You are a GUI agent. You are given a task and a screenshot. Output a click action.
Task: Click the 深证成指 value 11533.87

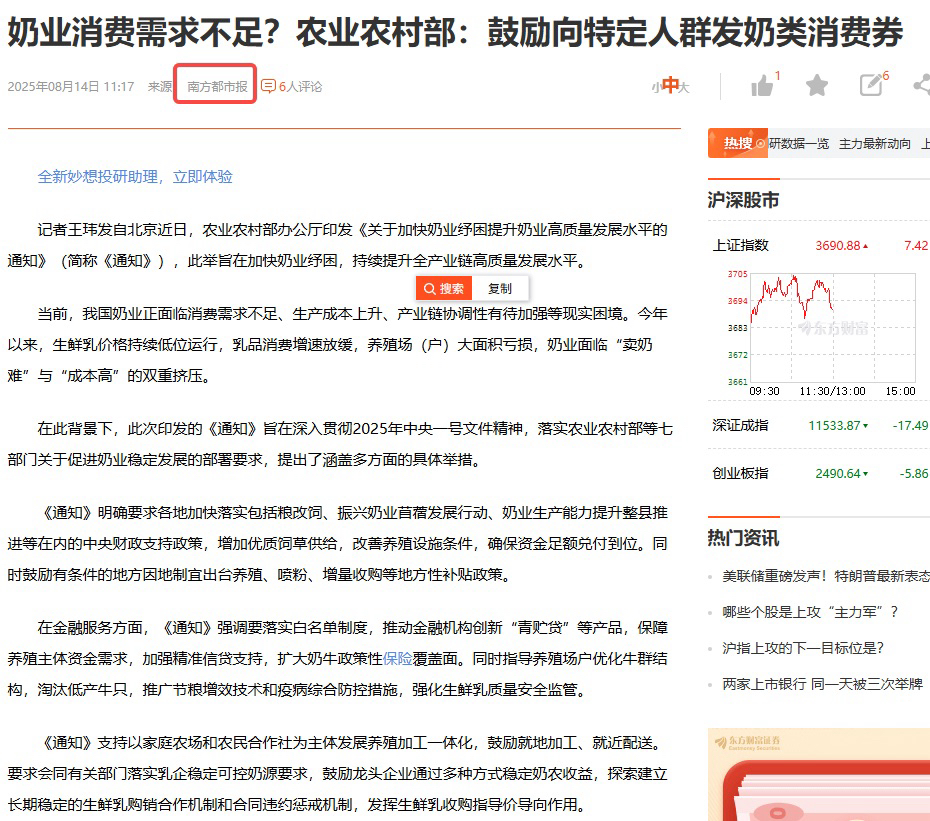[834, 425]
